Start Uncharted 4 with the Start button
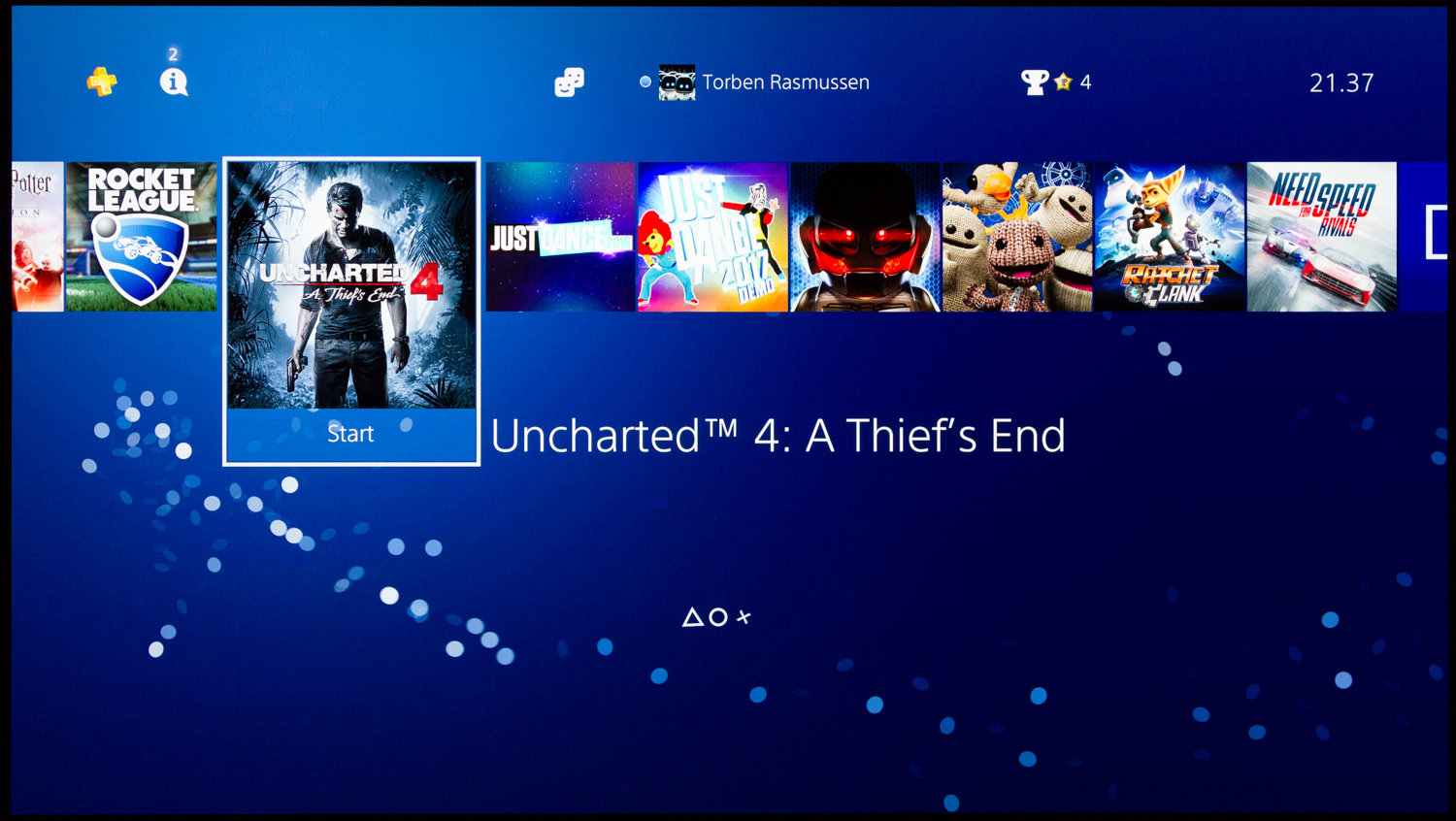1456x821 pixels. [x=351, y=434]
